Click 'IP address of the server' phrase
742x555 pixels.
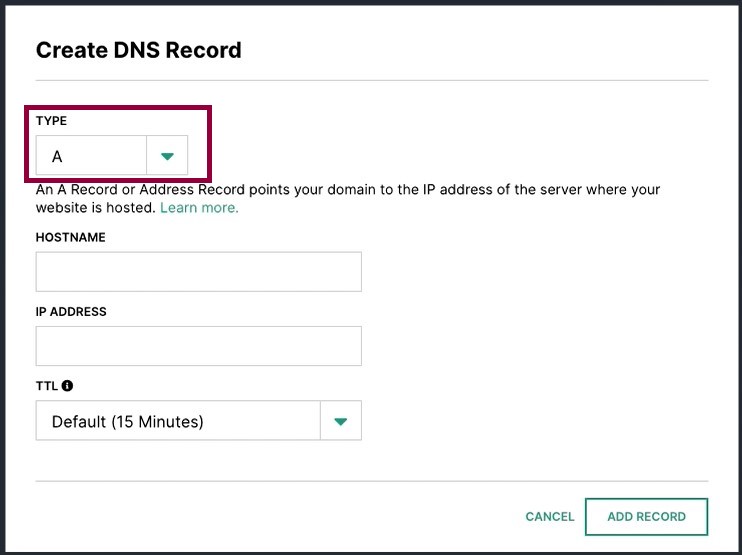479,190
